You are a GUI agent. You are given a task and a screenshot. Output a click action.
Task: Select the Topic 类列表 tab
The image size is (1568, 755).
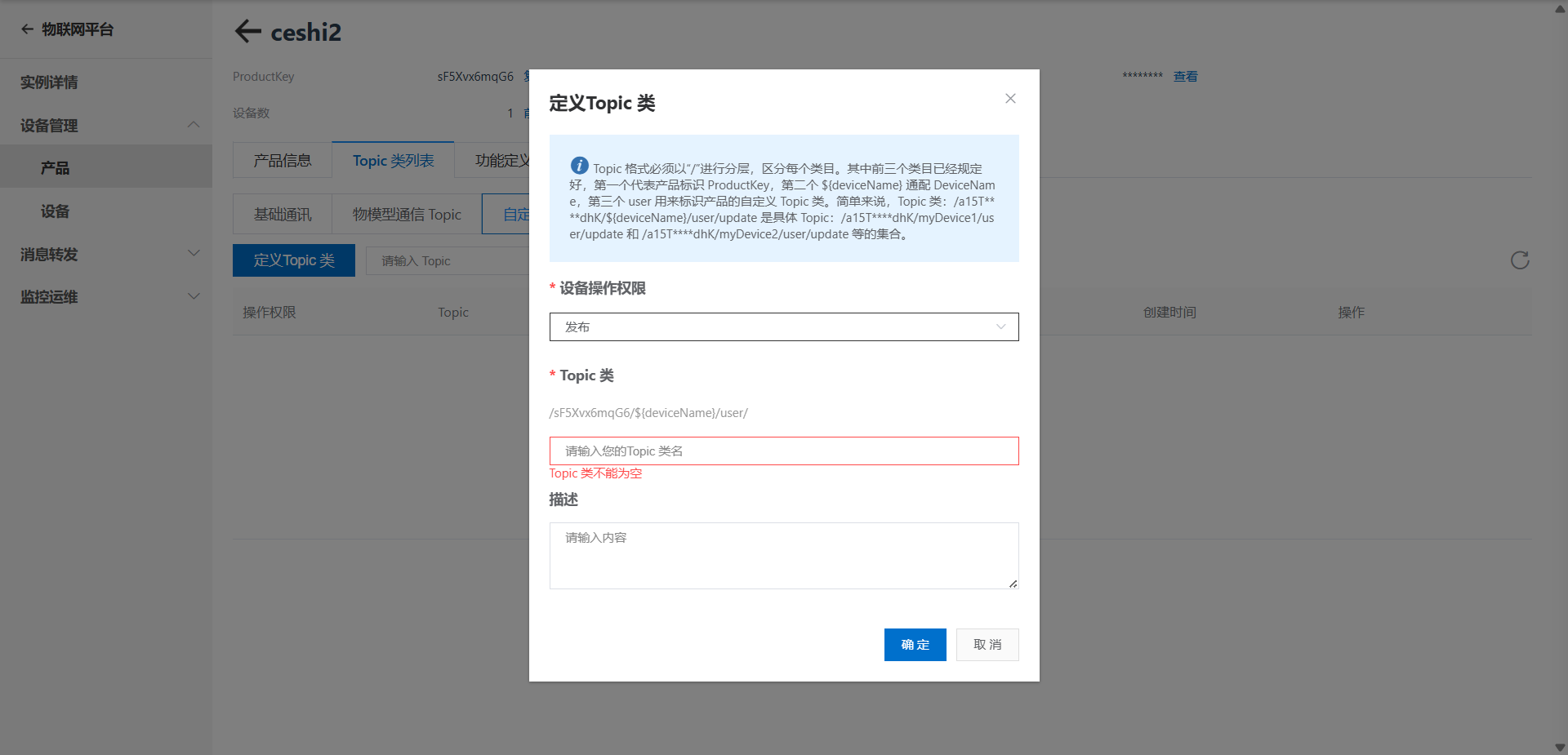[393, 160]
